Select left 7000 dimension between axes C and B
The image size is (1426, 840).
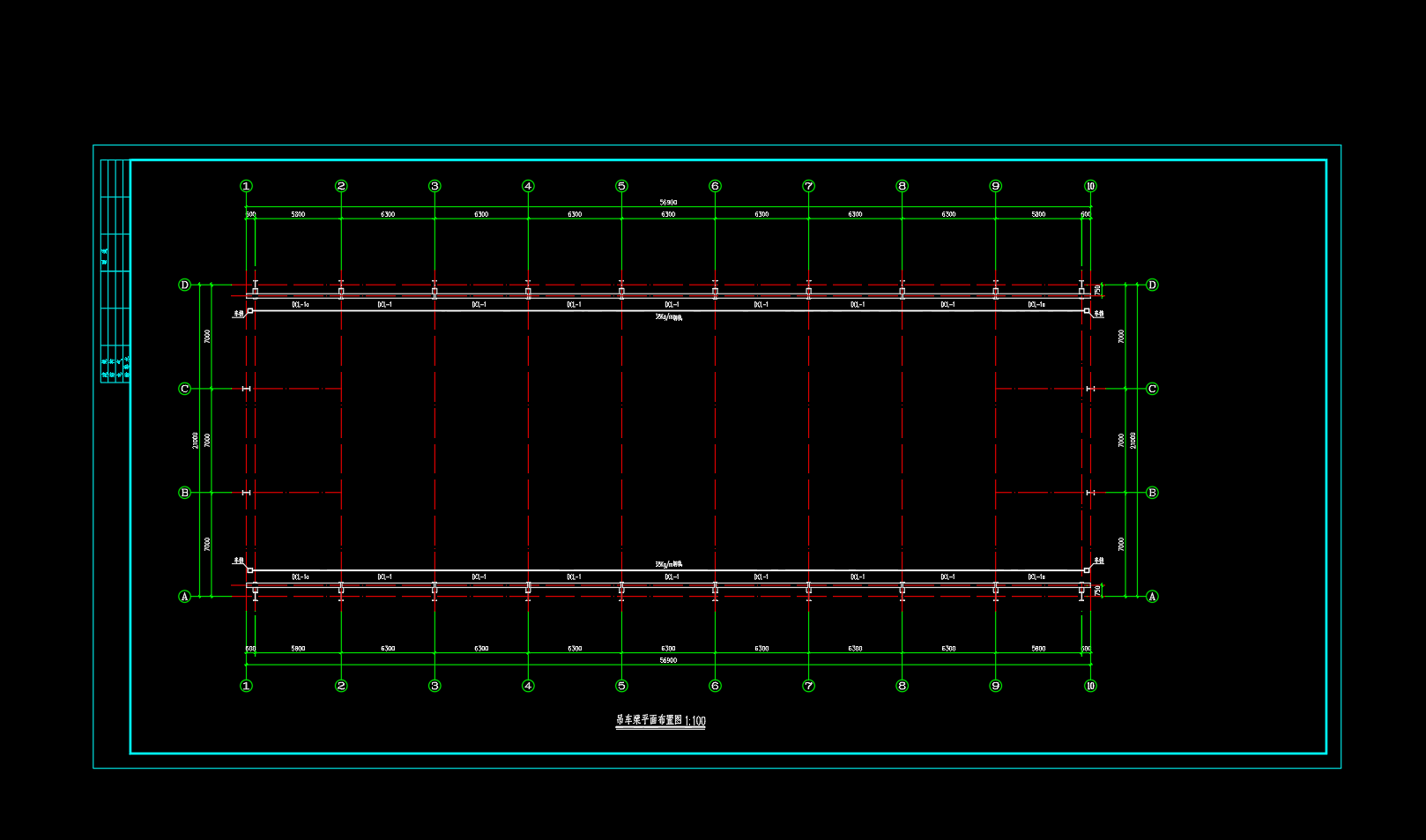pyautogui.click(x=207, y=440)
